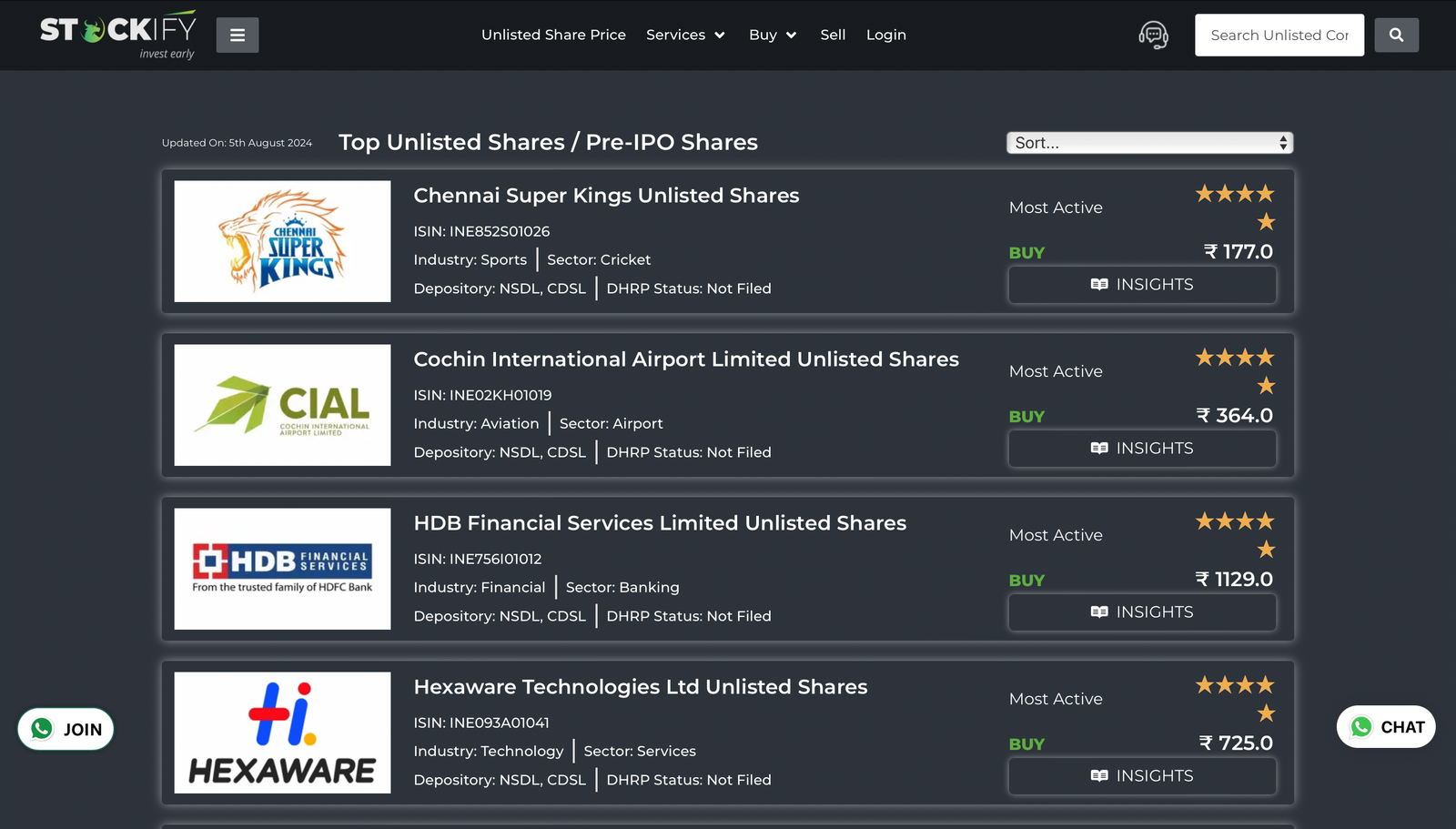Click the HDB Financial Services star rating
This screenshot has width=1456, height=829.
coord(1235,535)
